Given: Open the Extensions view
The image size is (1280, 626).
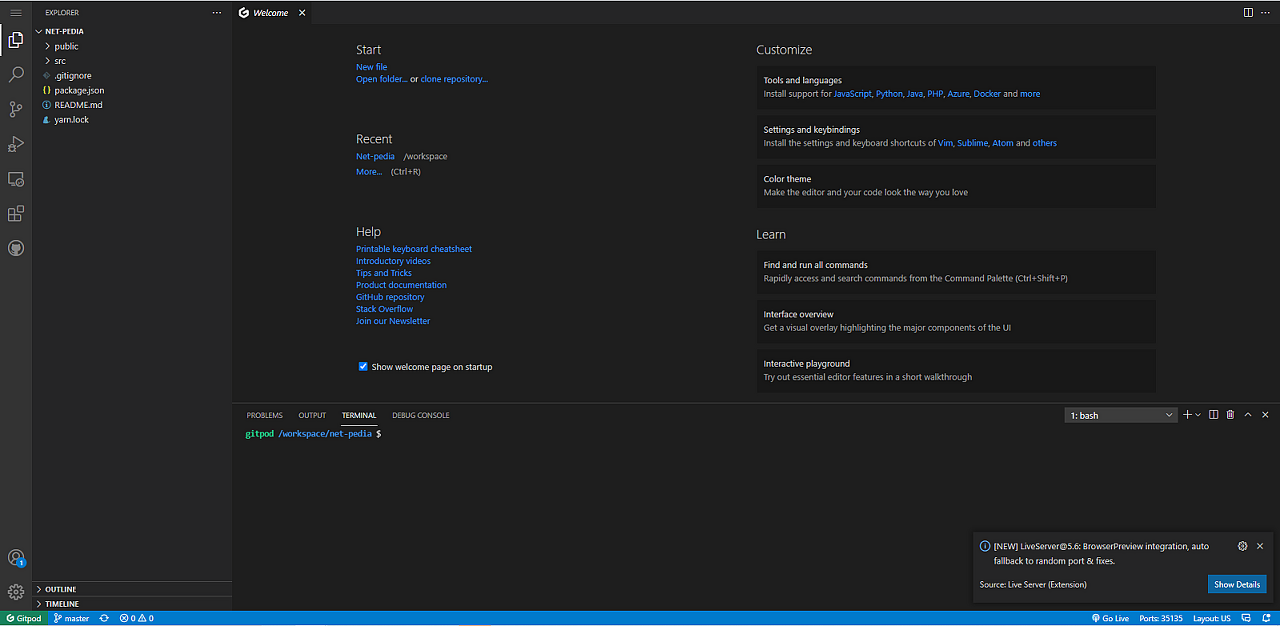Looking at the screenshot, I should 15,213.
